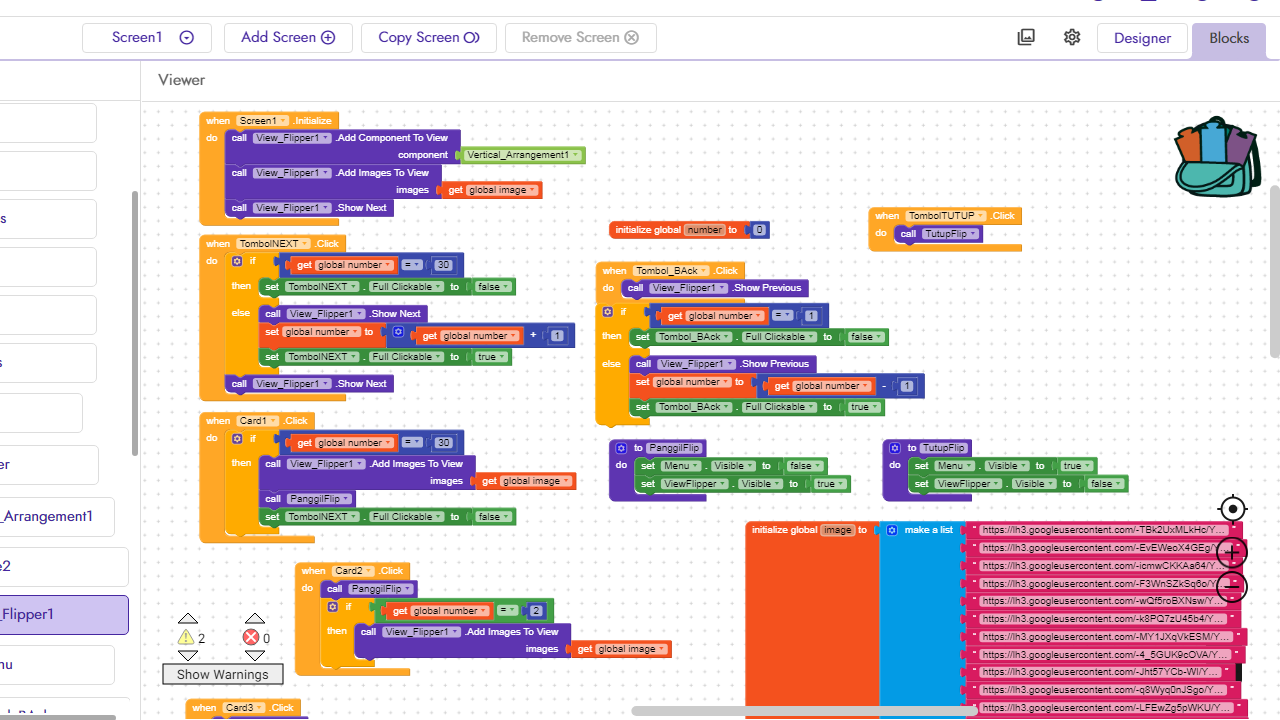Select the Blocks tab
This screenshot has height=720, width=1280.
pyautogui.click(x=1228, y=37)
